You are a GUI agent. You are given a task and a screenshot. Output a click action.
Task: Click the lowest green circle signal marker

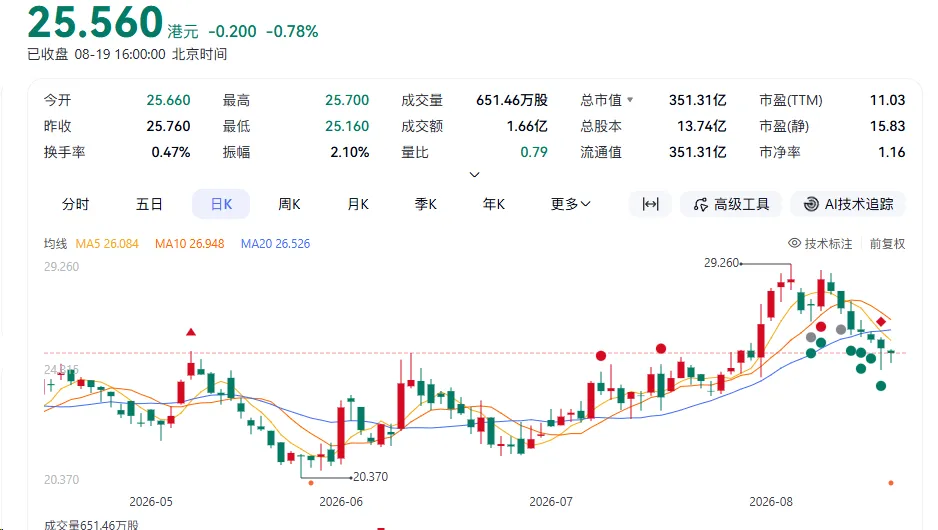point(881,386)
